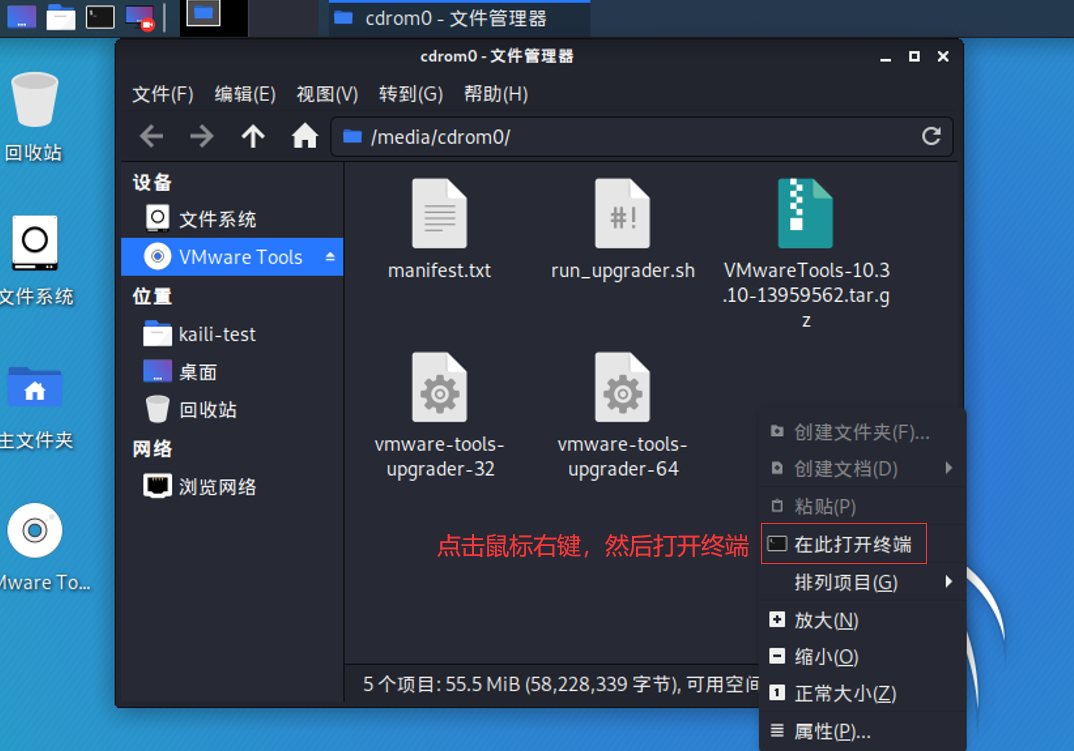Screen dimensions: 1074x751
Task: Open the terminal icon in the taskbar
Action: point(99,17)
